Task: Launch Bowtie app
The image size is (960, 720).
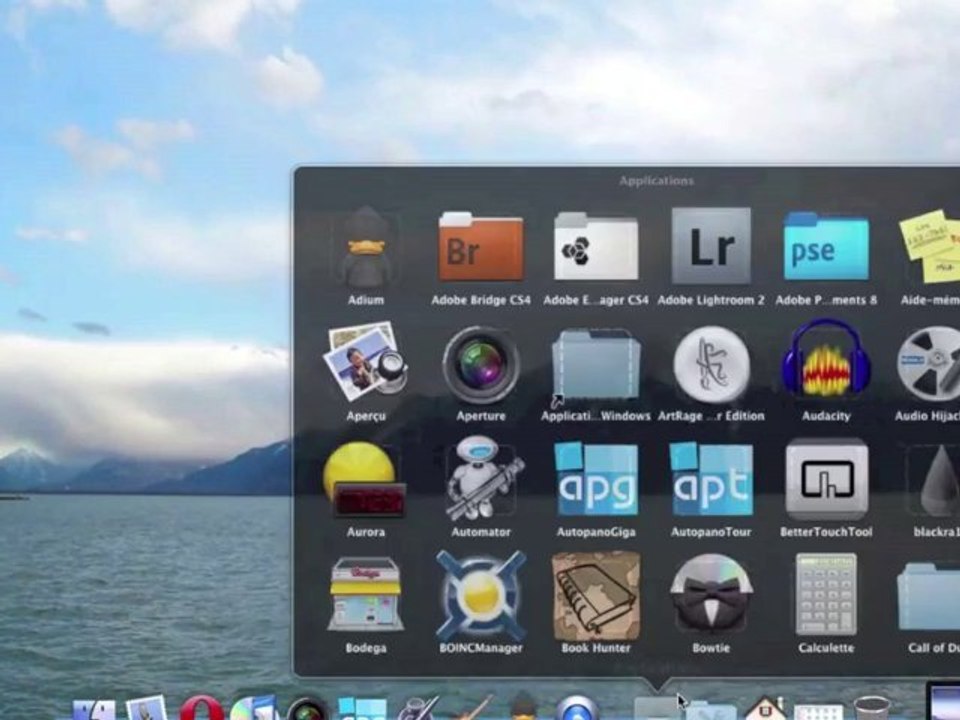Action: tap(711, 594)
